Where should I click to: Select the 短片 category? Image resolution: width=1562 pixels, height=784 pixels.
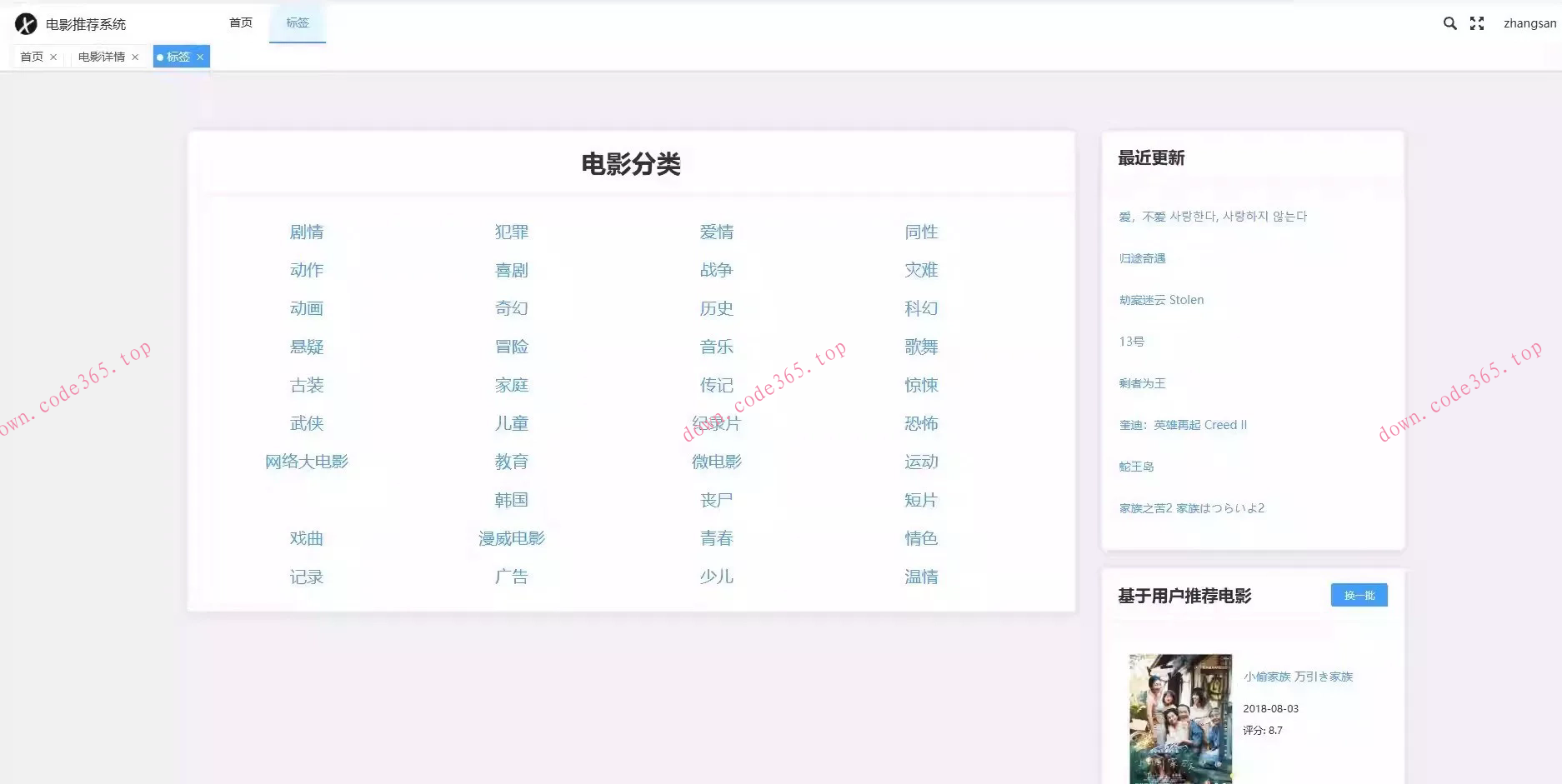[x=922, y=500]
